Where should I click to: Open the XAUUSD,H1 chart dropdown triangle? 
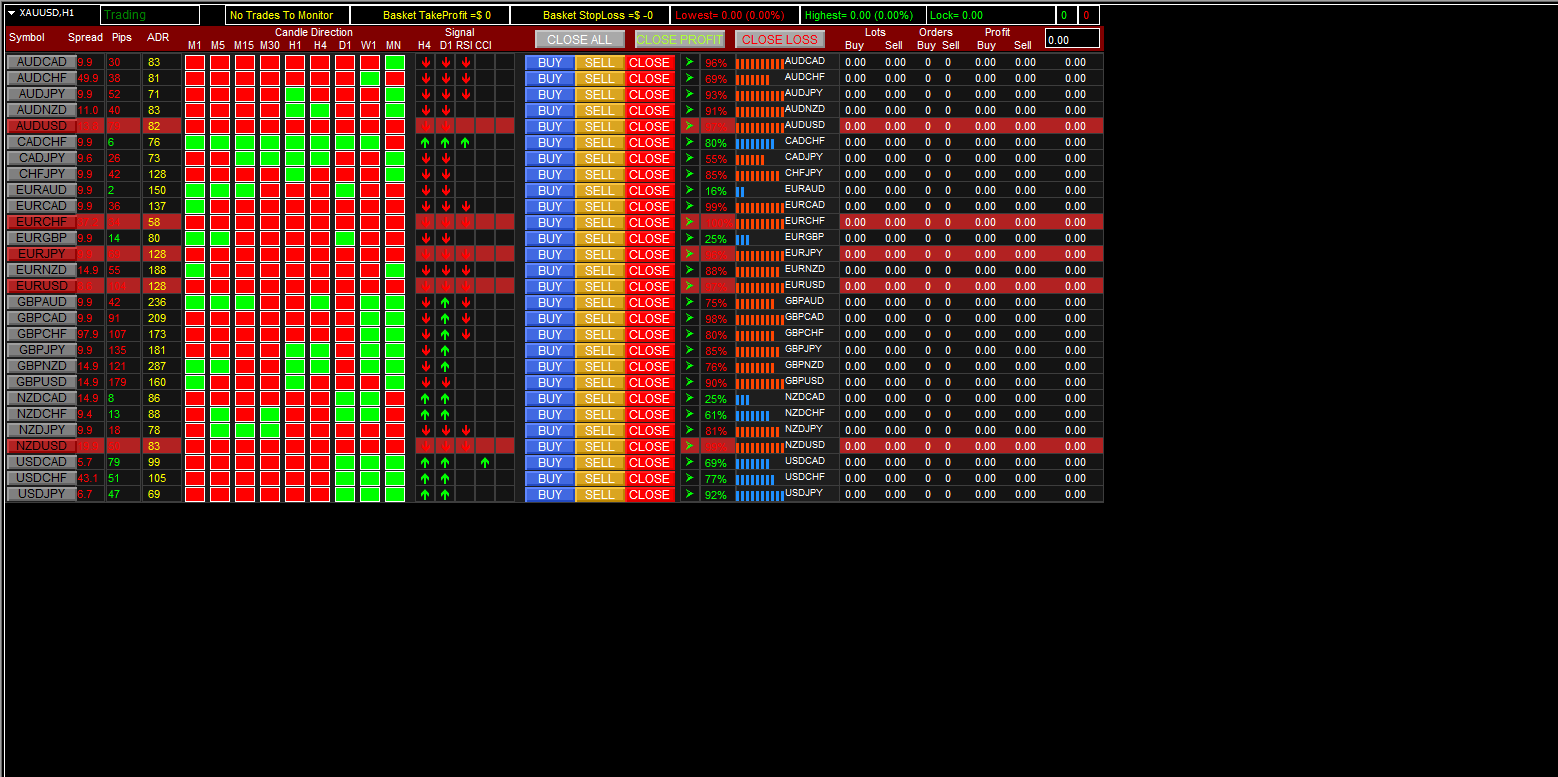(11, 13)
